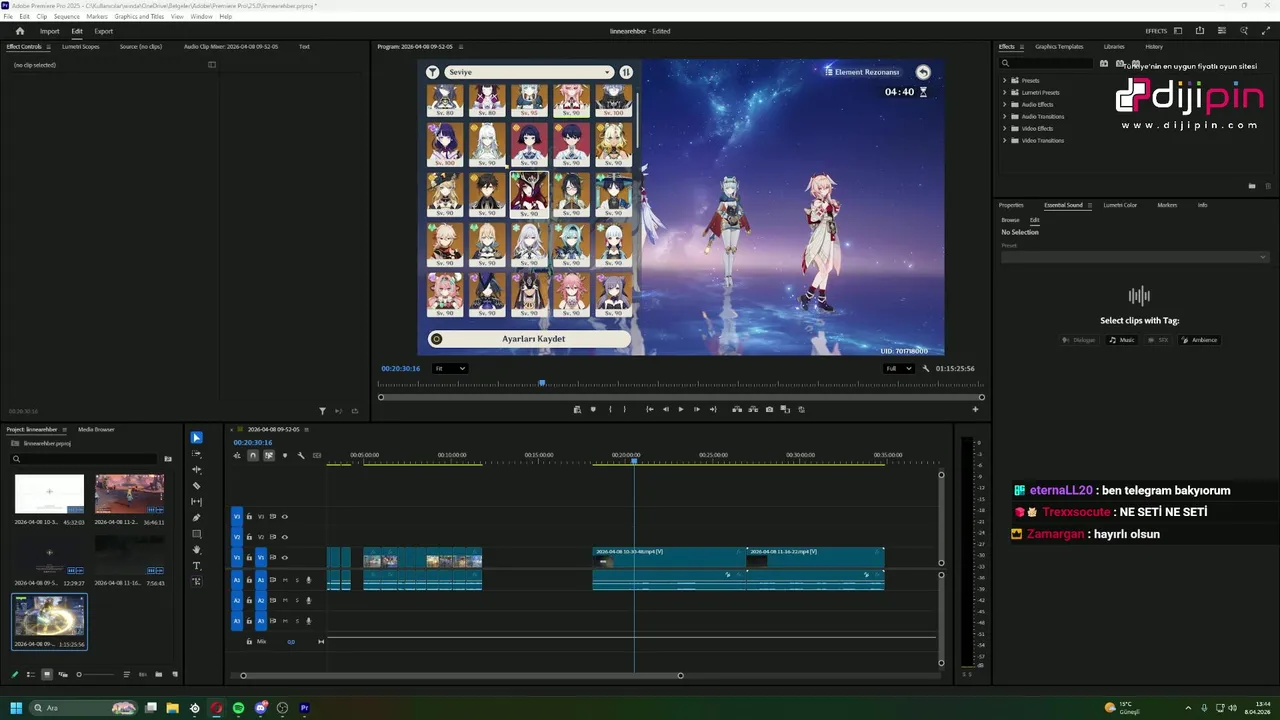Click Program monitor settings wrench
This screenshot has height=720, width=1280.
(926, 368)
